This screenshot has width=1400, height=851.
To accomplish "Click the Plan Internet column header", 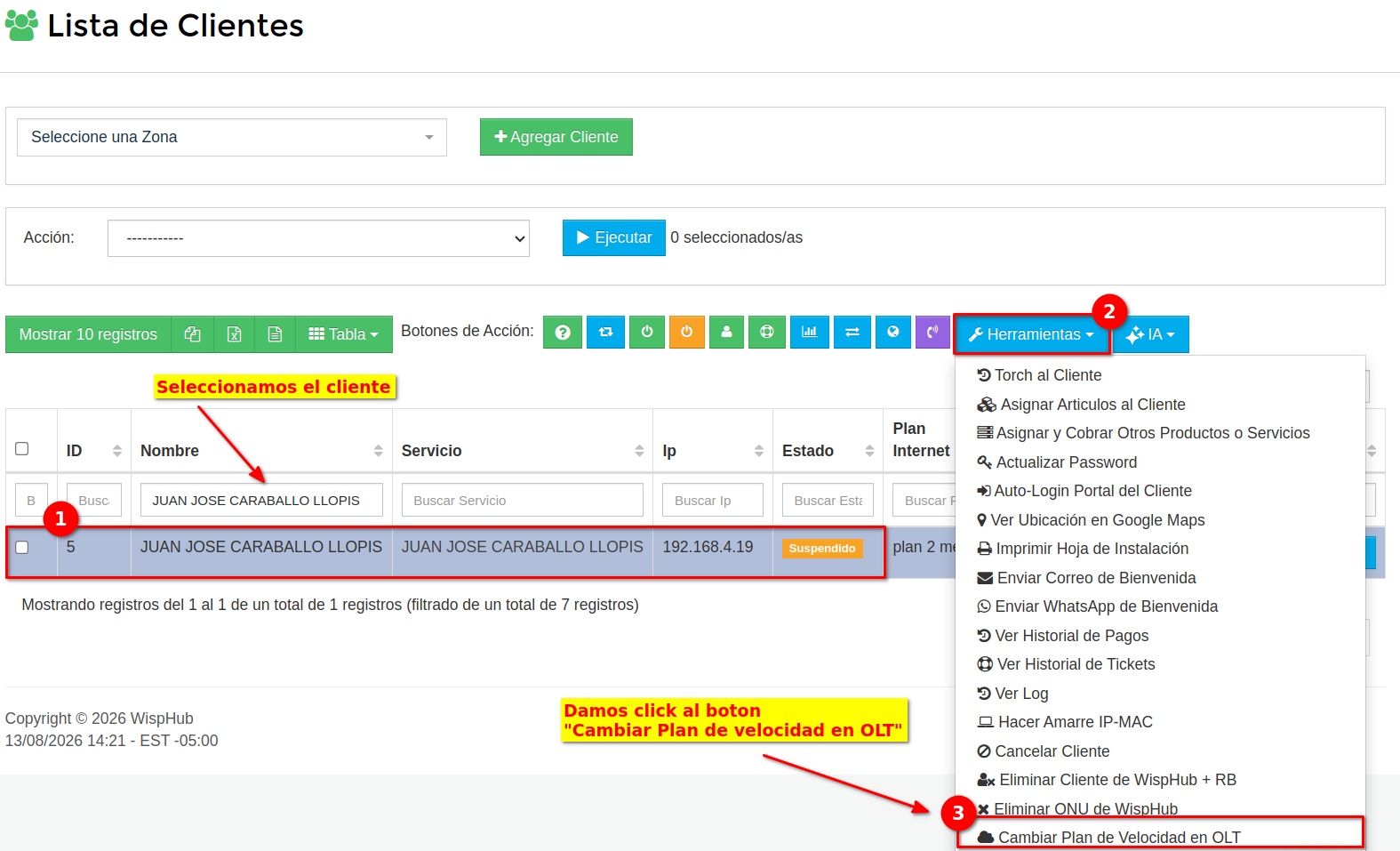I will point(921,439).
